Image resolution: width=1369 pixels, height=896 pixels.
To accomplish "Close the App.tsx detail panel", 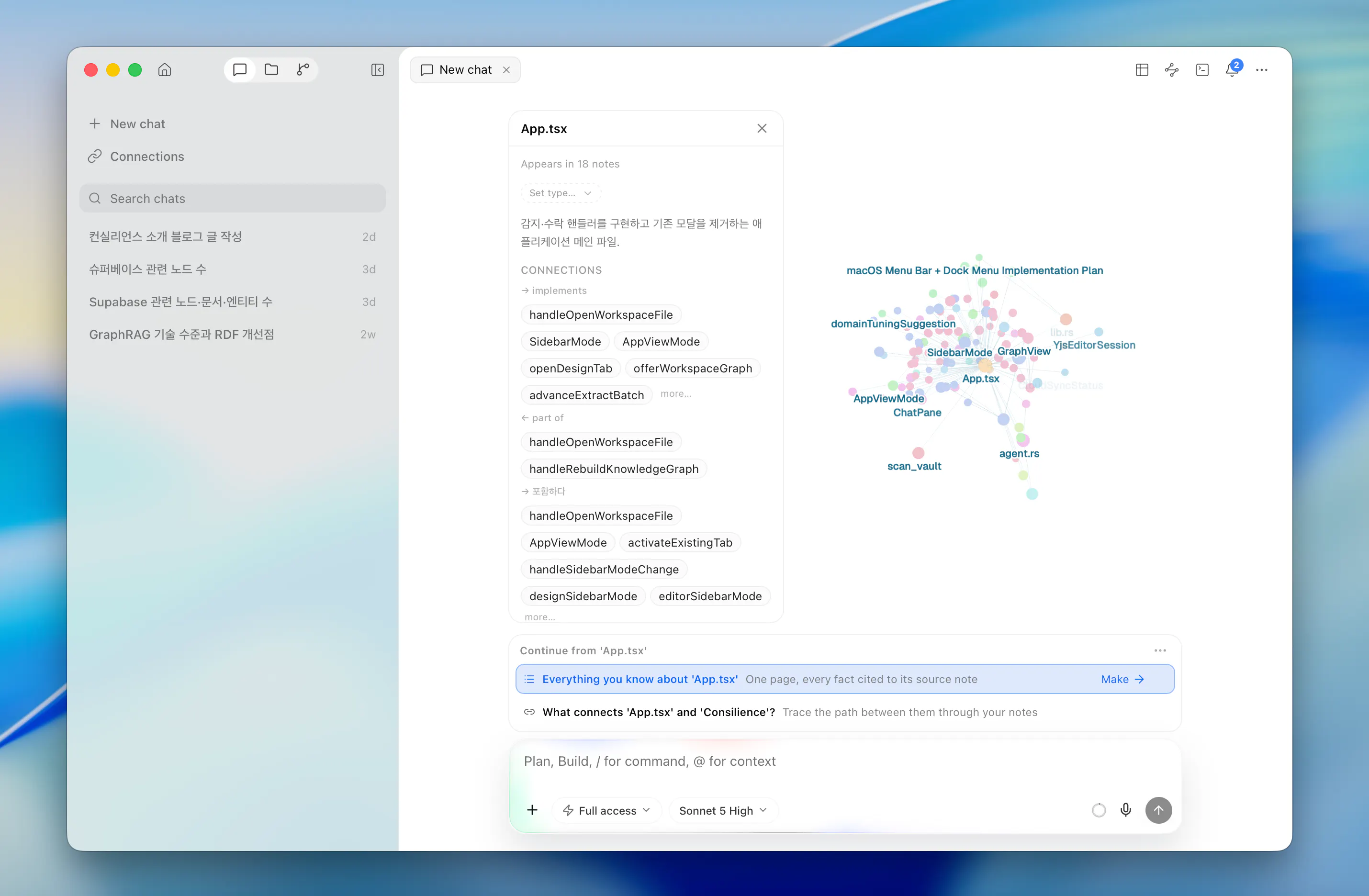I will click(762, 128).
